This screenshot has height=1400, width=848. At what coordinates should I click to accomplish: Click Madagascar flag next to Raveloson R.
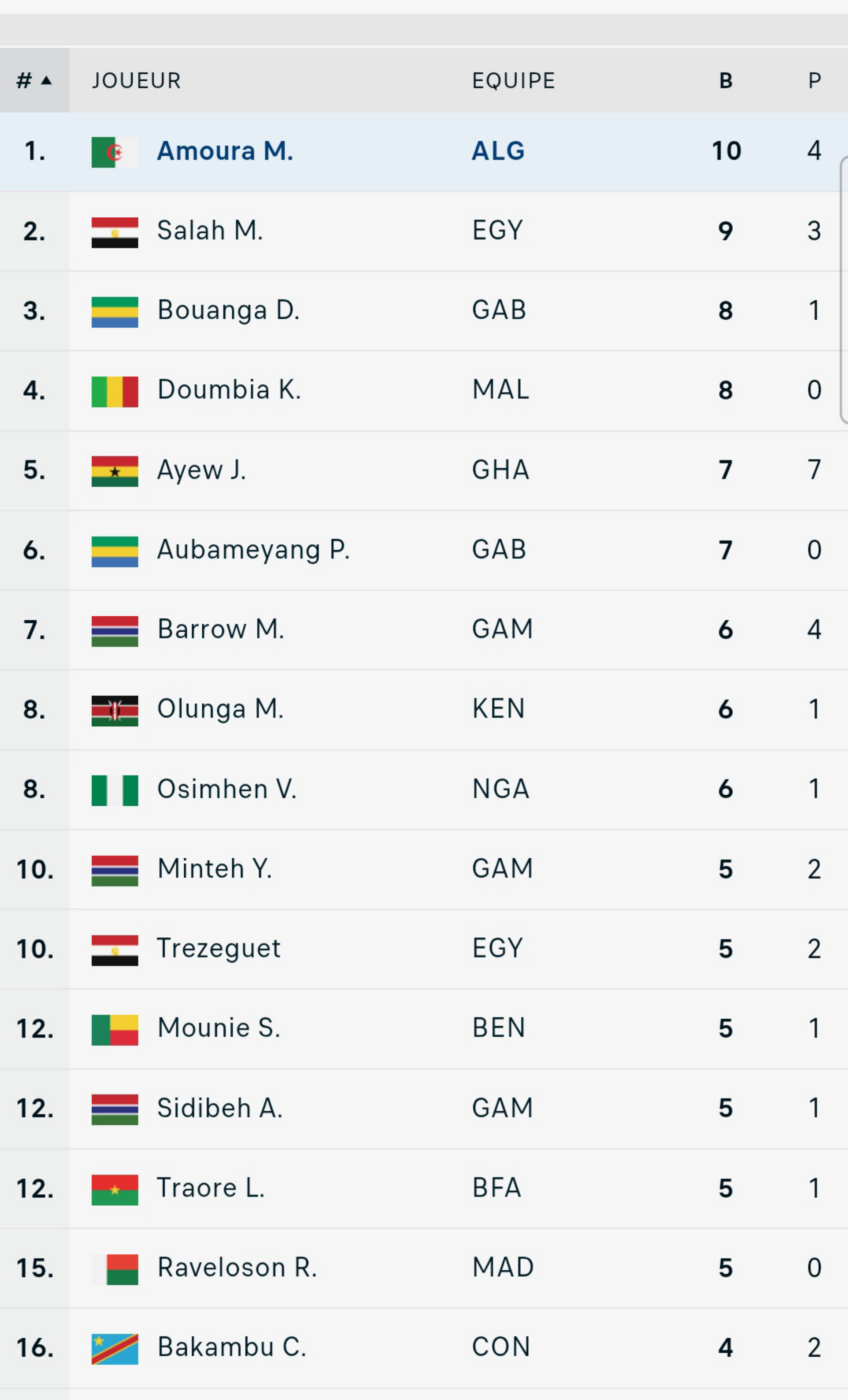[x=114, y=1269]
